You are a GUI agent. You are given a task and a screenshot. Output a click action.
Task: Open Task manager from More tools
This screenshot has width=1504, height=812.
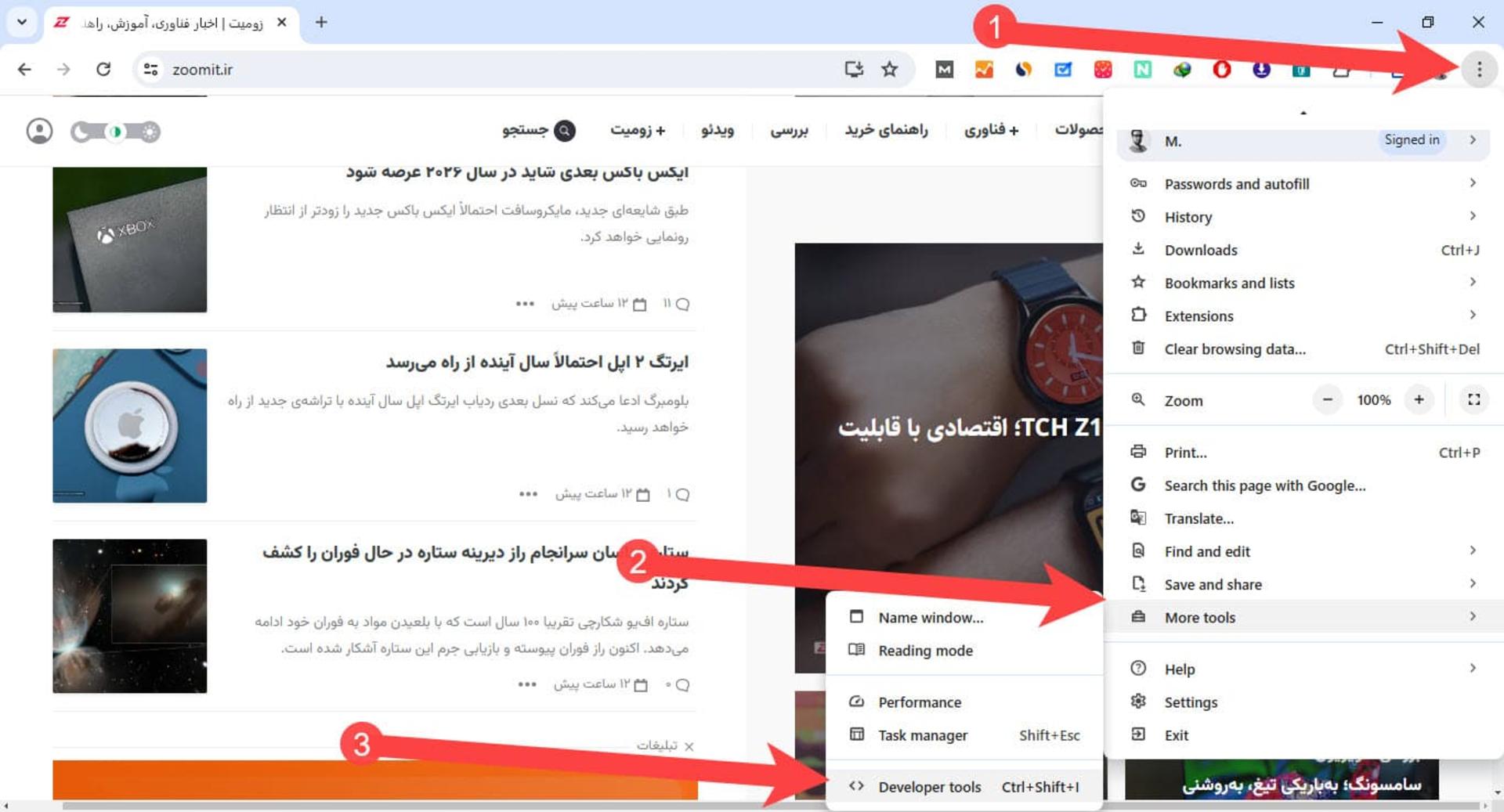[963, 734]
